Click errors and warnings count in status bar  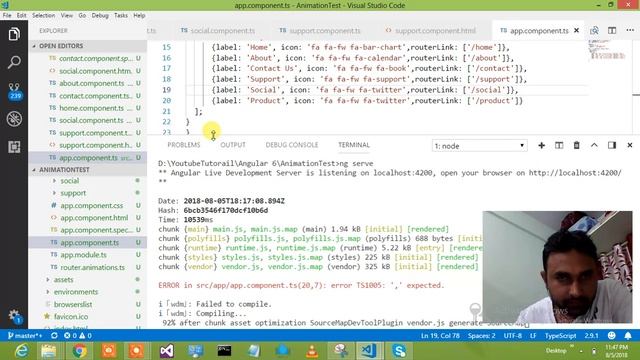(x=78, y=336)
